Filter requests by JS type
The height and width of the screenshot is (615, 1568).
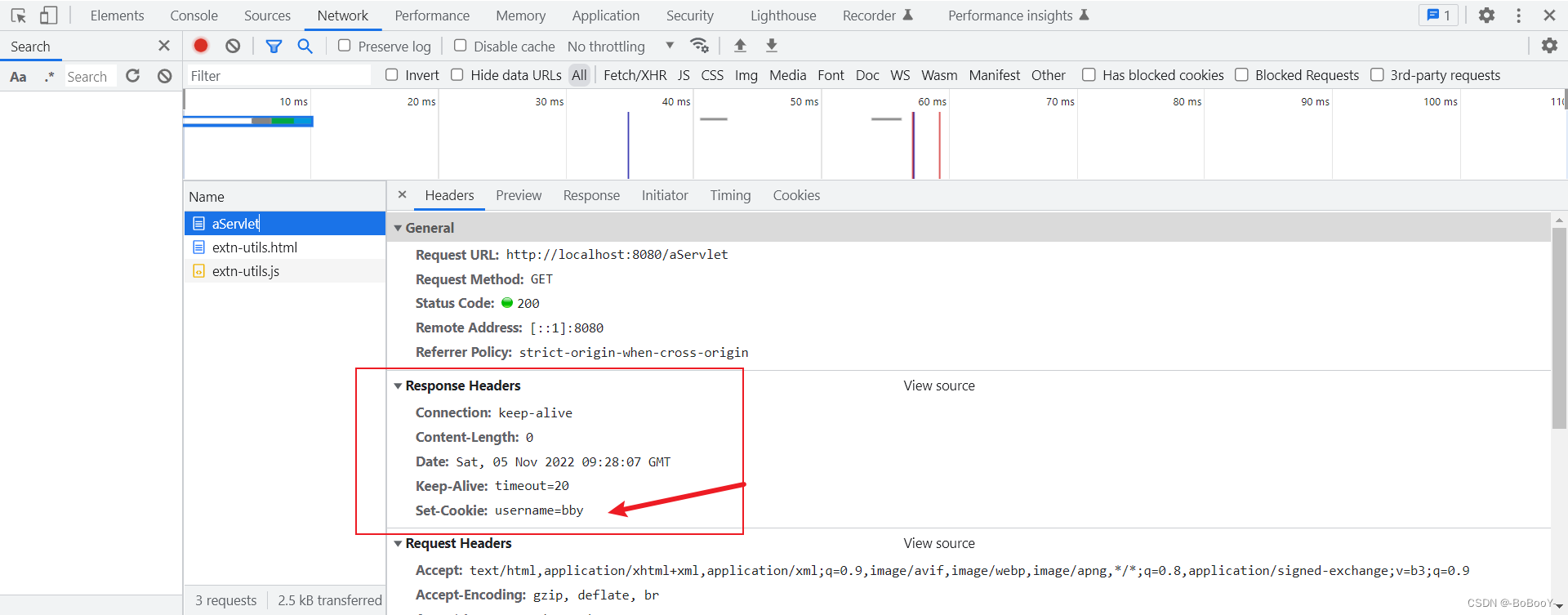(x=684, y=75)
